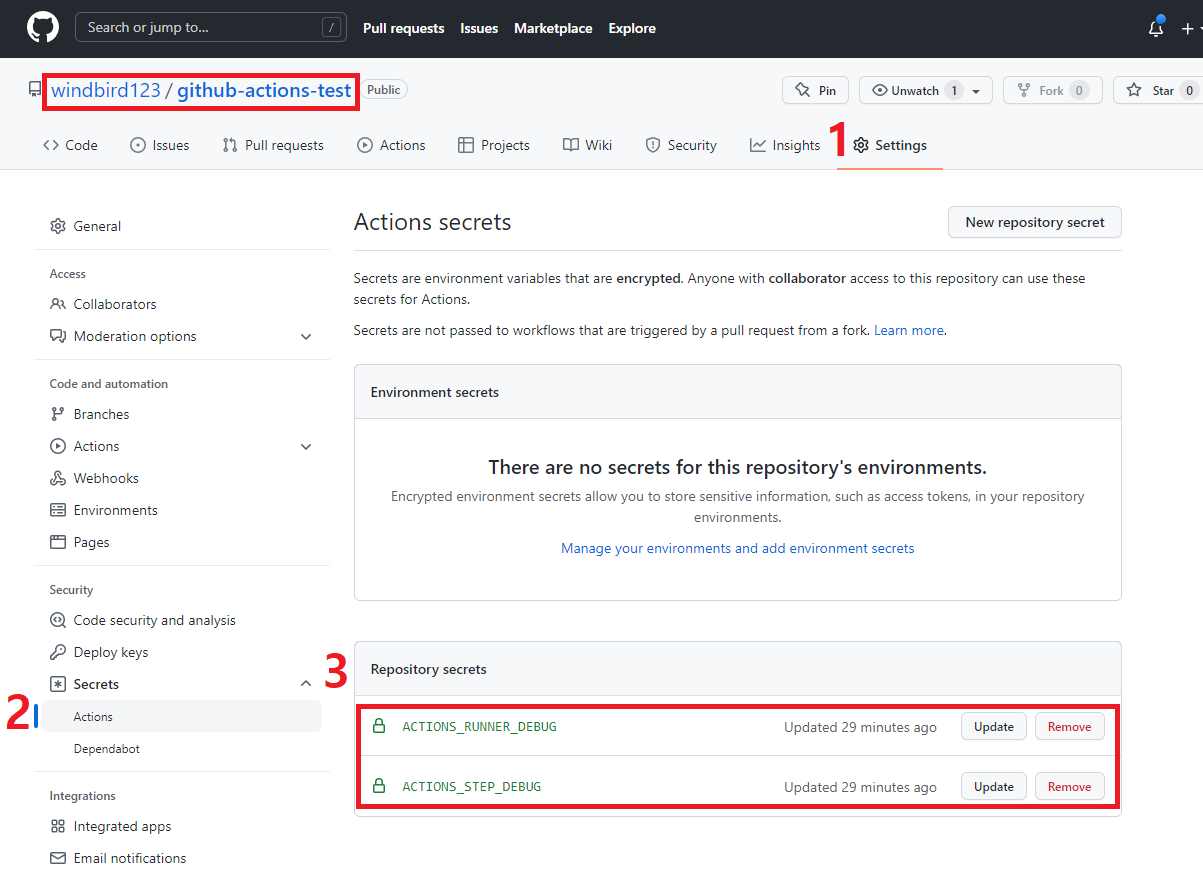Open the Projects tab

494,145
